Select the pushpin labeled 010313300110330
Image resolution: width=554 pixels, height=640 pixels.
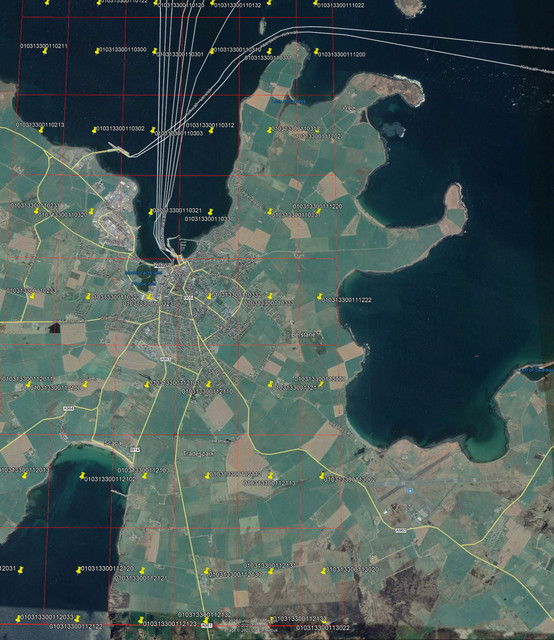(x=211, y=212)
